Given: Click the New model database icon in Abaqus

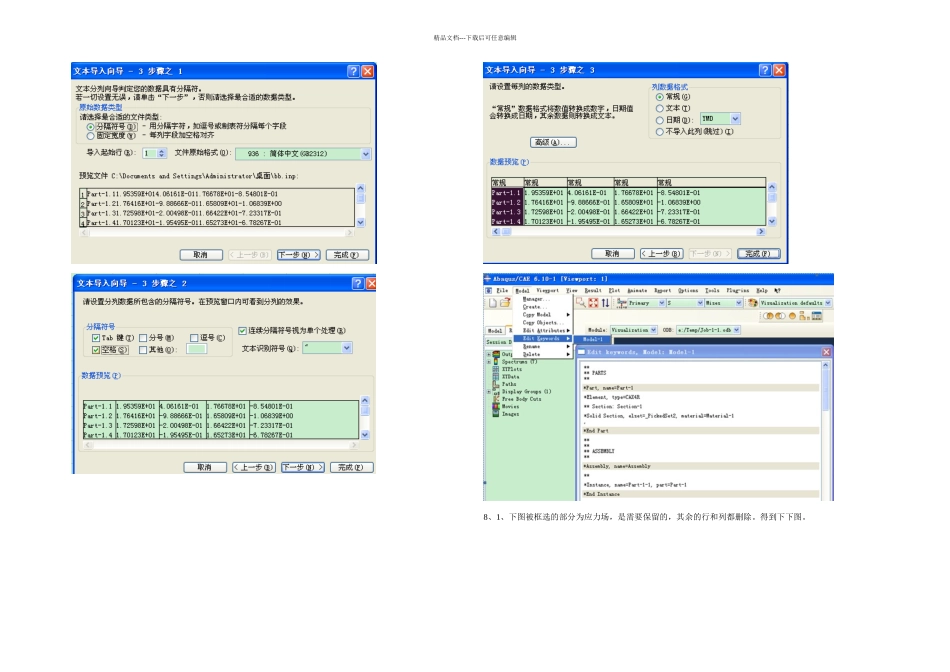Looking at the screenshot, I should tap(493, 303).
